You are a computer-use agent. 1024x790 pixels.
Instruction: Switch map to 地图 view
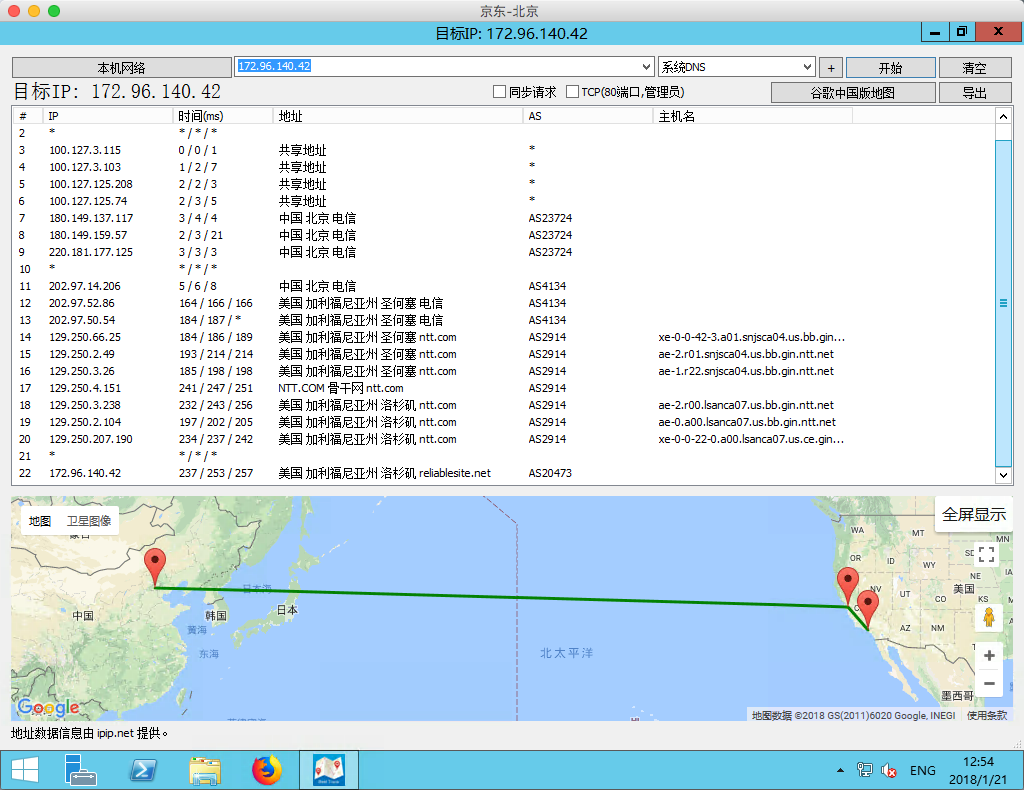40,521
